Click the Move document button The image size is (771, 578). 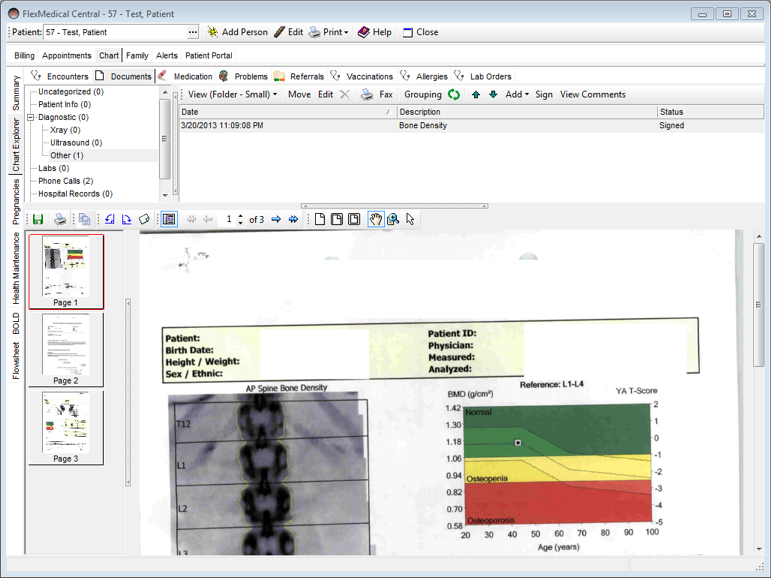click(x=299, y=94)
